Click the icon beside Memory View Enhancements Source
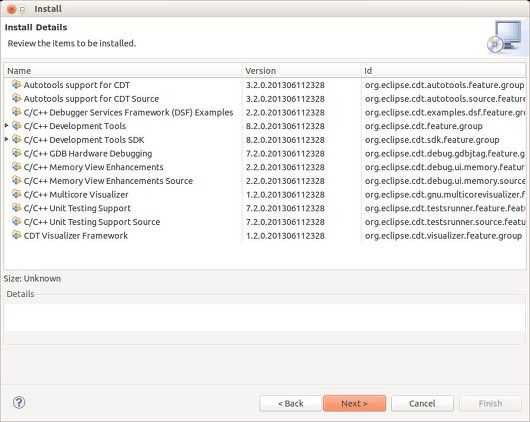Viewport: 530px width, 422px height. point(16,181)
